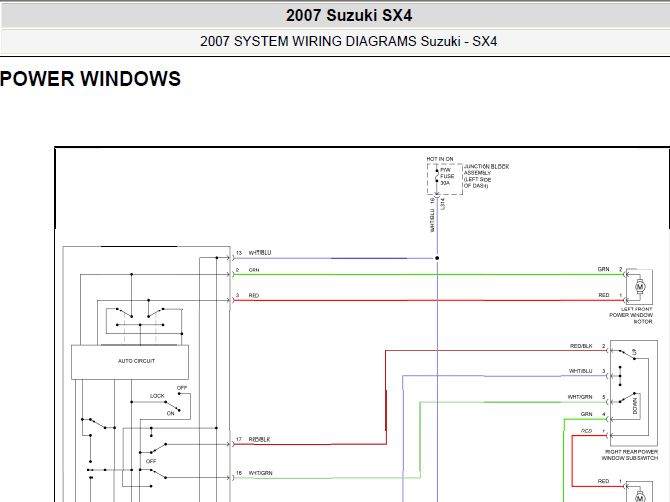Select the 'WHT/GRN' label at pin 16
The width and height of the screenshot is (670, 502).
[x=261, y=473]
